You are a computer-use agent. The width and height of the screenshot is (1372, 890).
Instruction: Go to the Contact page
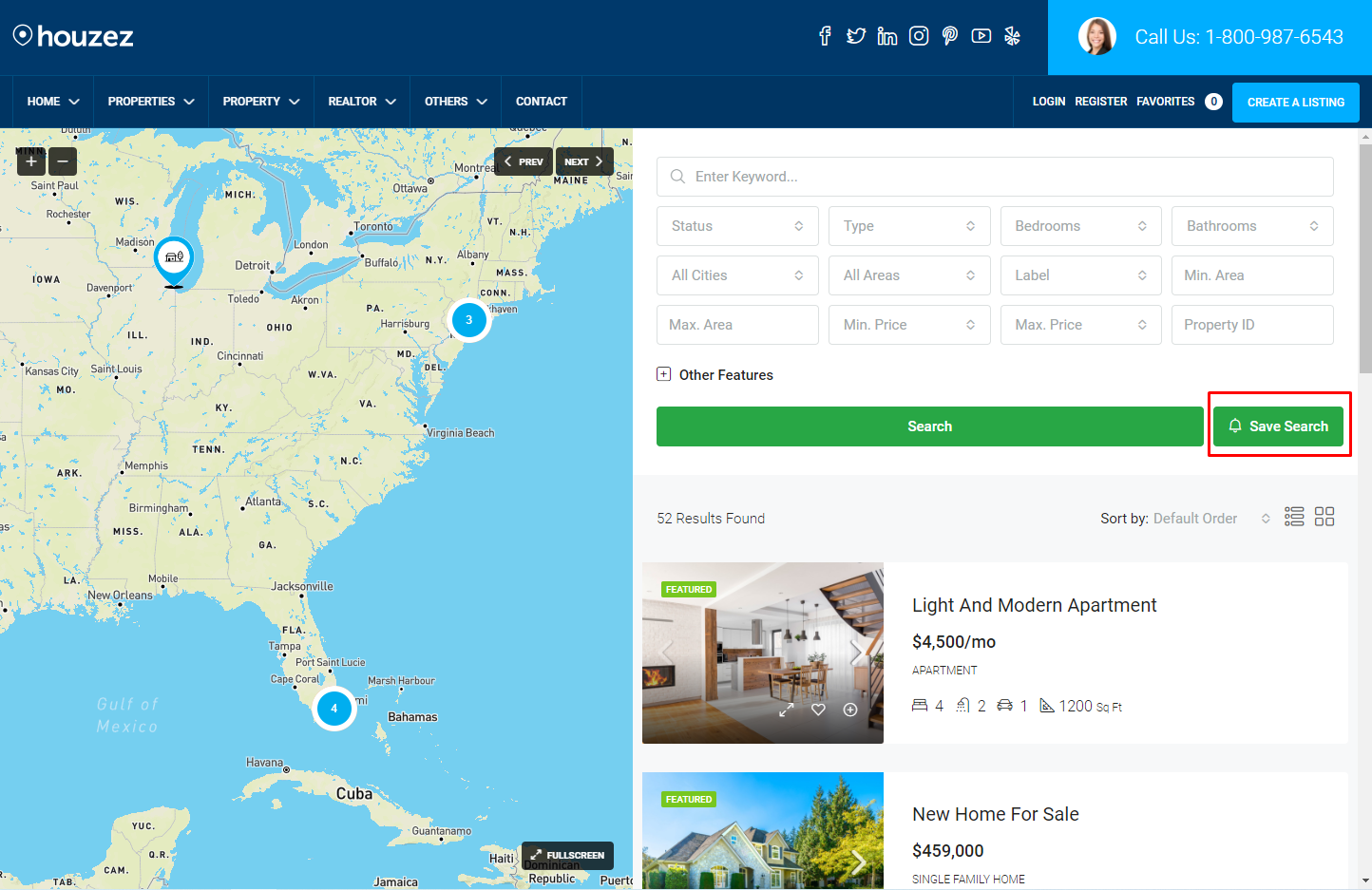click(542, 102)
